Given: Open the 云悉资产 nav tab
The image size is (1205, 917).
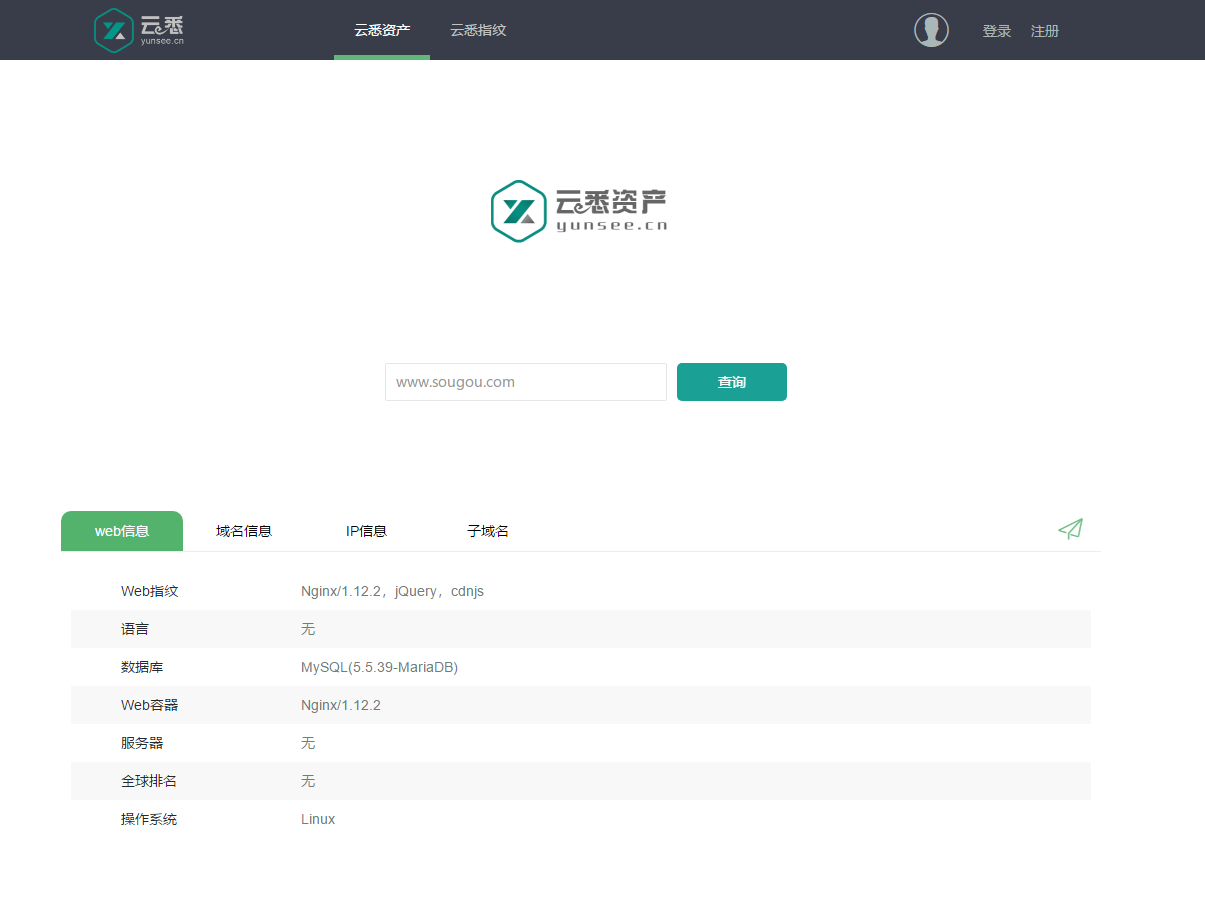Looking at the screenshot, I should [x=382, y=30].
